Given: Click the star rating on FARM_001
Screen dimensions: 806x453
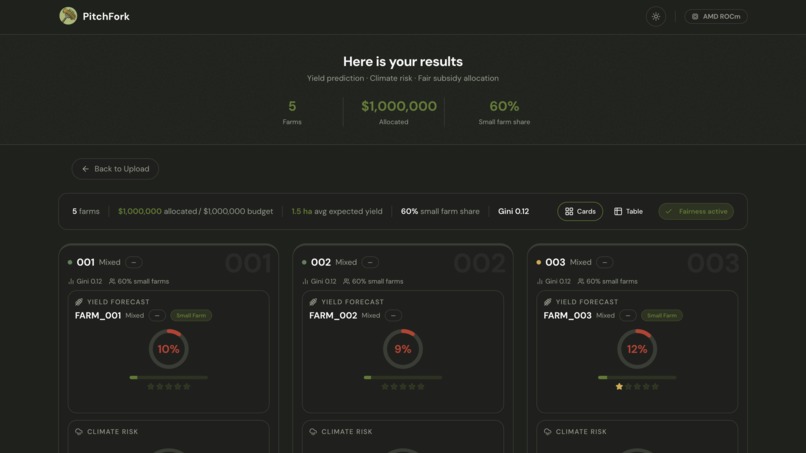Looking at the screenshot, I should click(169, 387).
